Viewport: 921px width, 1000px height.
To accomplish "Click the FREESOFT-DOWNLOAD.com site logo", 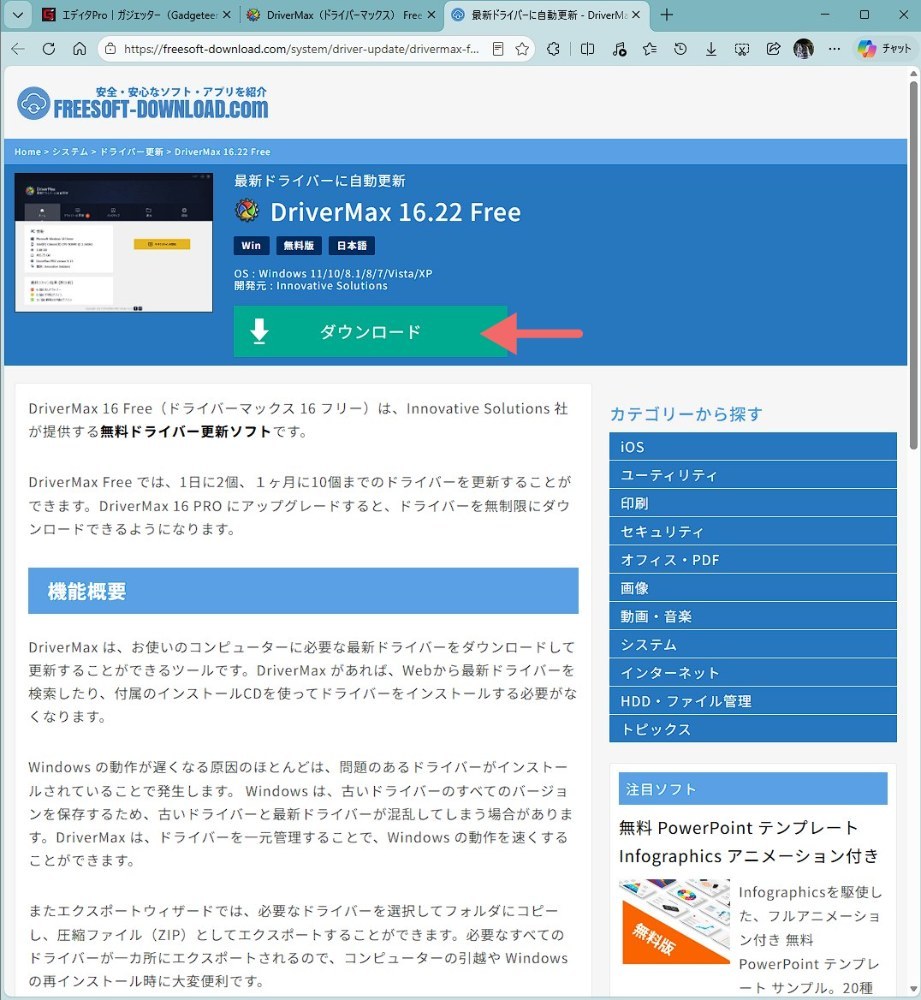I will (x=142, y=104).
